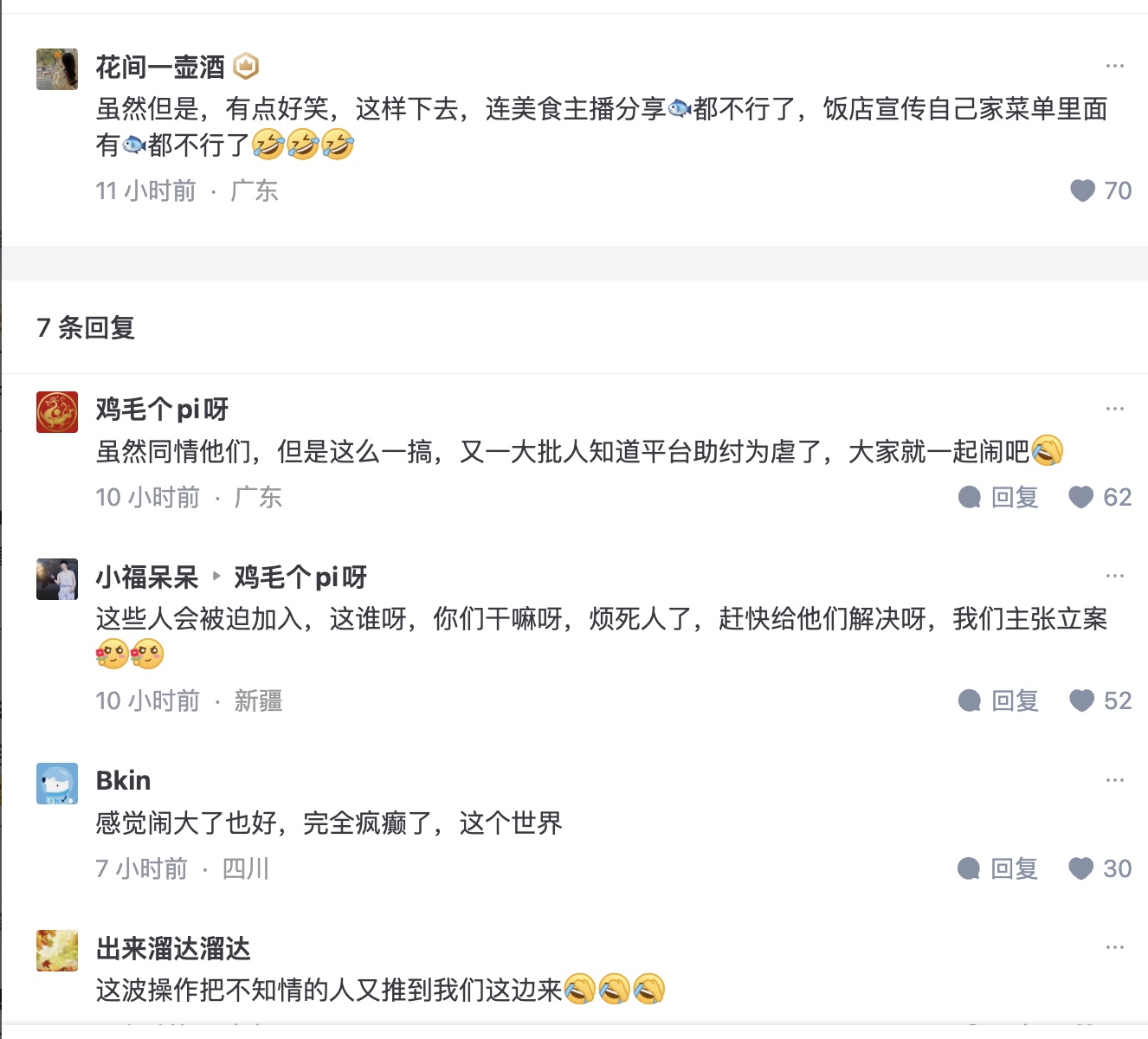Like 小福呆呆's reply with 52 likes
Screen dimensions: 1148x1039
point(1081,700)
